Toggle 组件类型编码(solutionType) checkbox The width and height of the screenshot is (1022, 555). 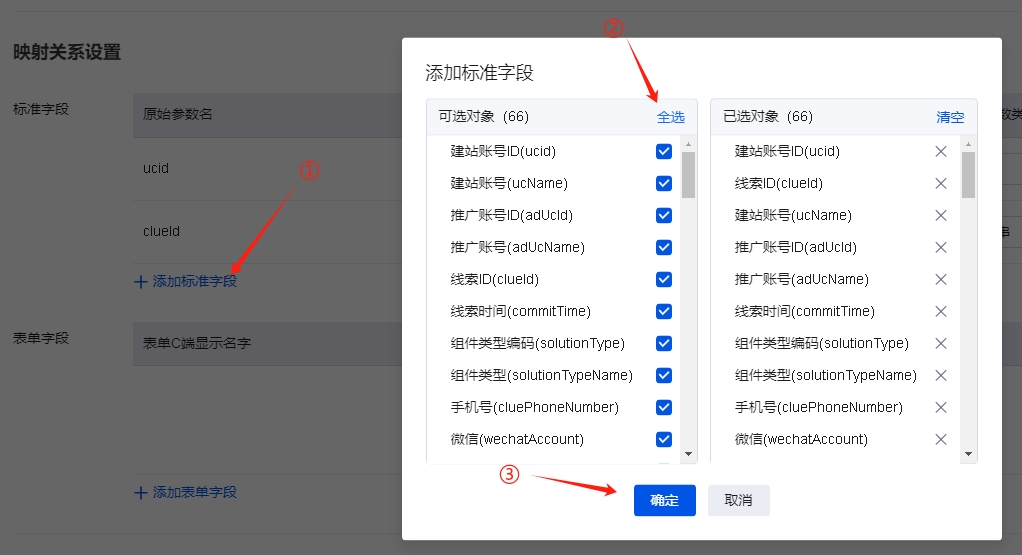[x=664, y=344]
